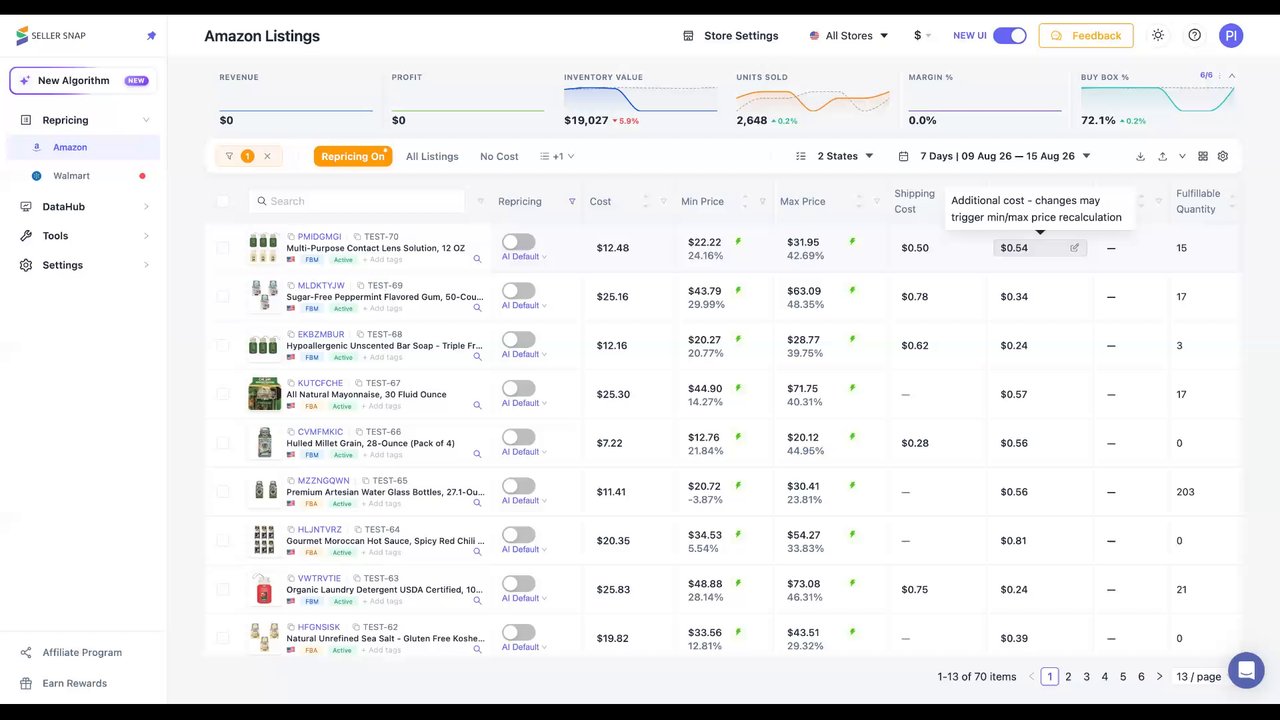This screenshot has height=720, width=1280.
Task: Open the 2 States dropdown
Action: pos(835,156)
